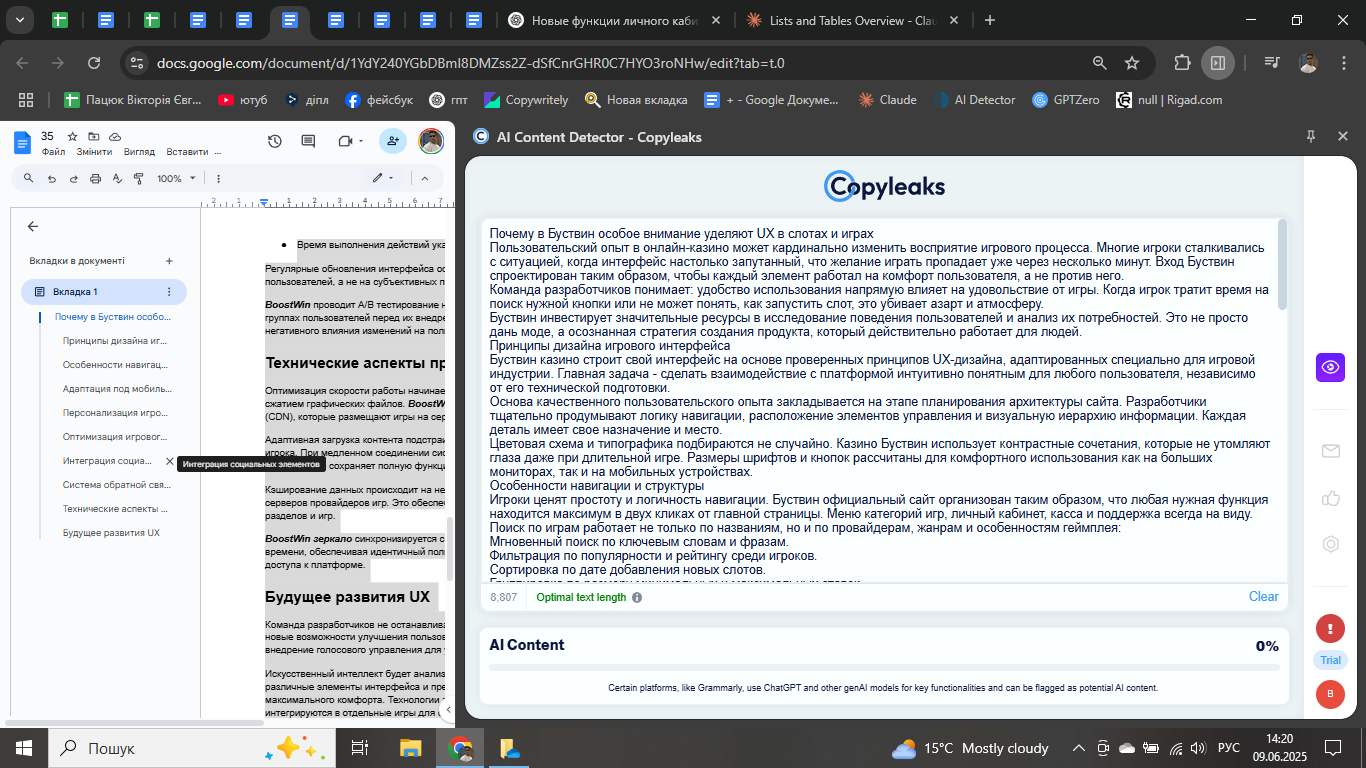This screenshot has width=1366, height=768.
Task: Switch to Lists and Tables Overview tab
Action: (x=852, y=20)
